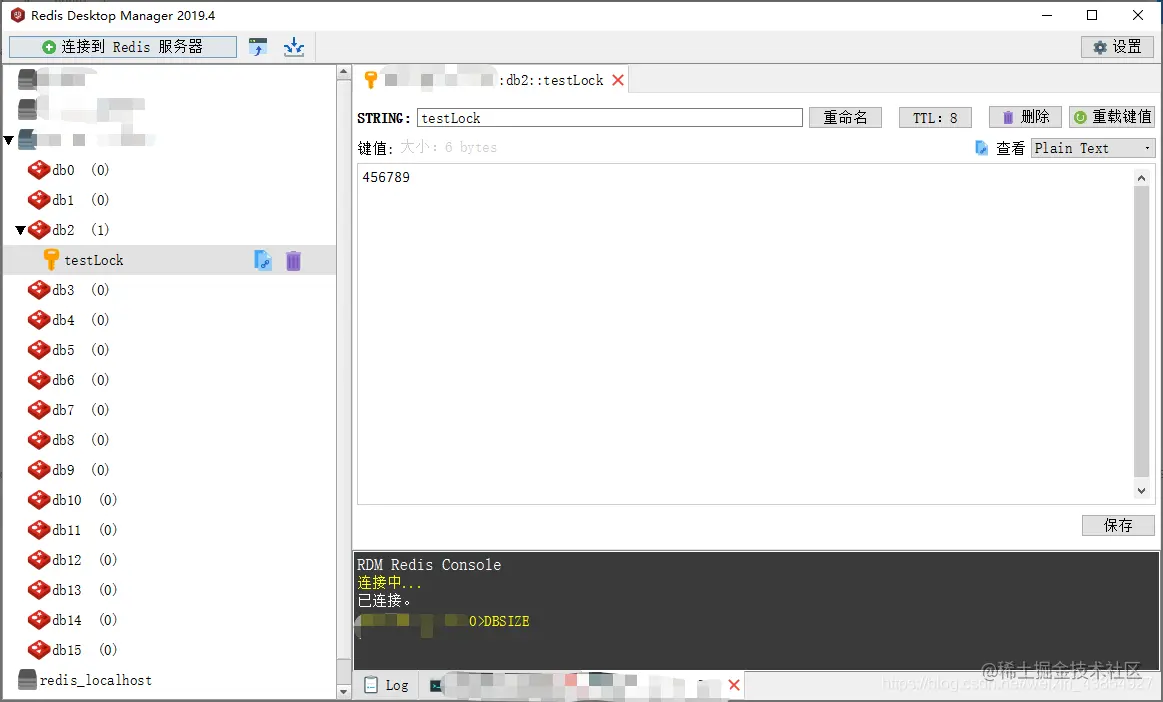
Task: Click the db2 (1) label text
Action: [81, 230]
